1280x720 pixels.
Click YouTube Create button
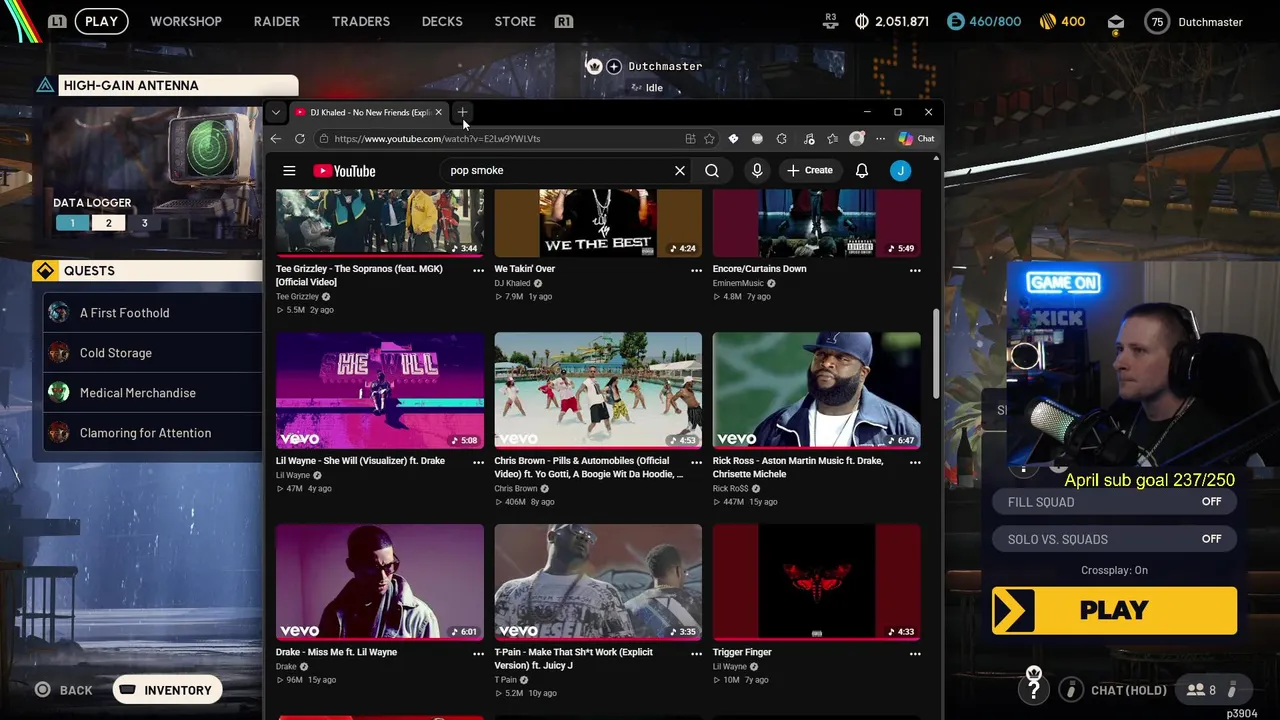click(x=809, y=171)
